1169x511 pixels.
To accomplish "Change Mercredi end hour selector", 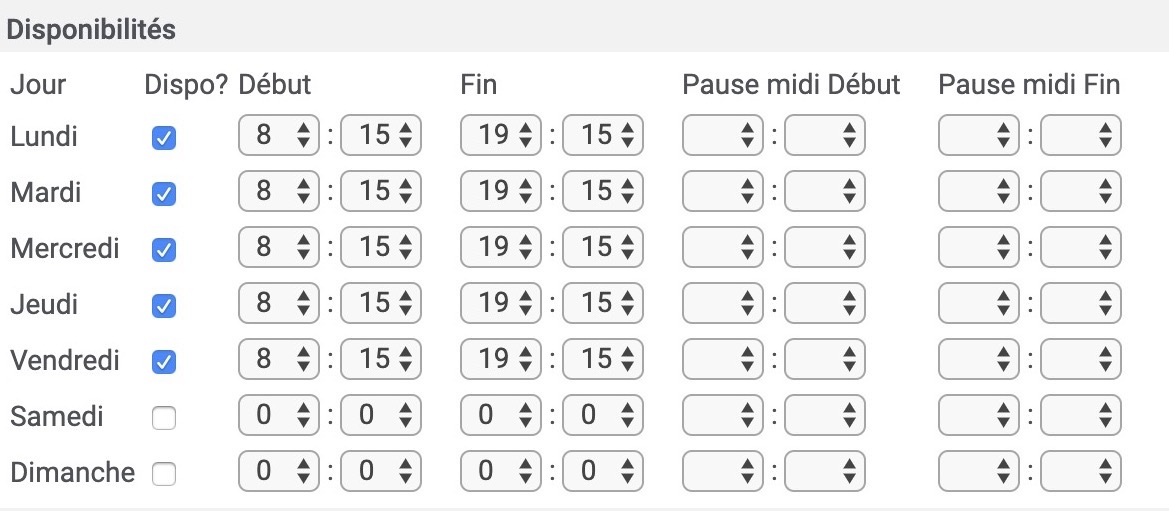I will click(500, 247).
